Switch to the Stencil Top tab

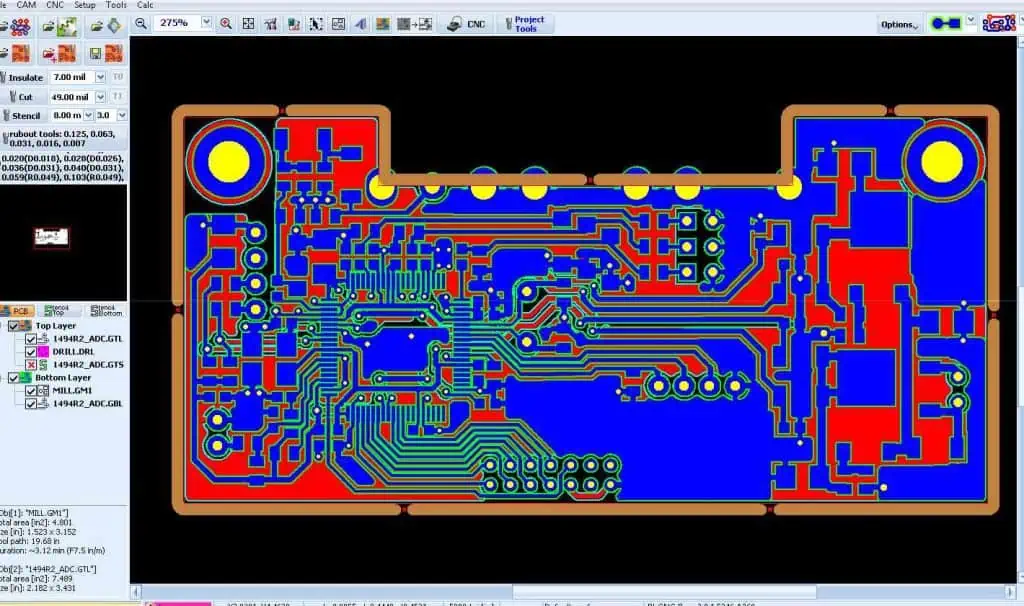pos(62,311)
